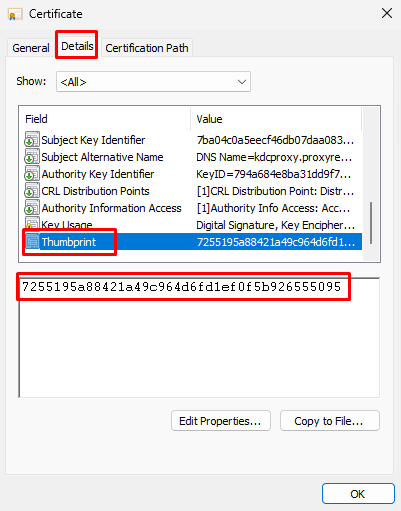The image size is (401, 511).
Task: Click value DNS Name=kdcproxy.proxyre...
Action: 274,157
